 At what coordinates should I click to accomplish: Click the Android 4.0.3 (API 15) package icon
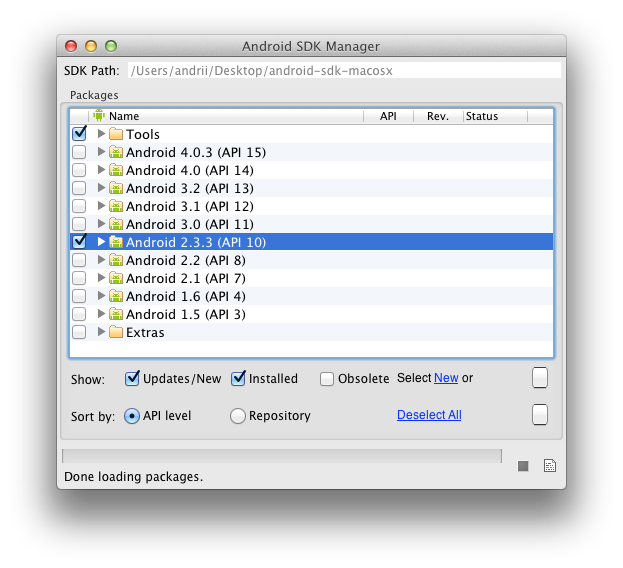116,152
